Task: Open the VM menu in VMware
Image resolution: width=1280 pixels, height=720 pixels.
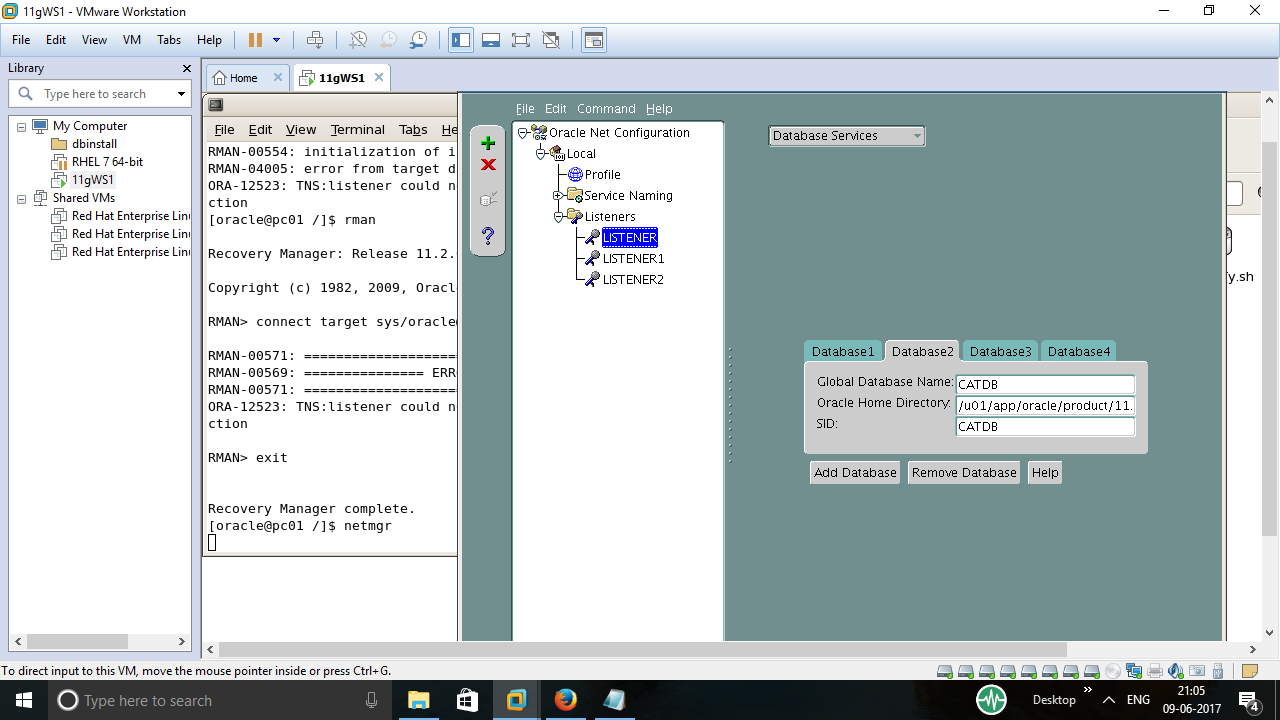Action: (x=132, y=40)
